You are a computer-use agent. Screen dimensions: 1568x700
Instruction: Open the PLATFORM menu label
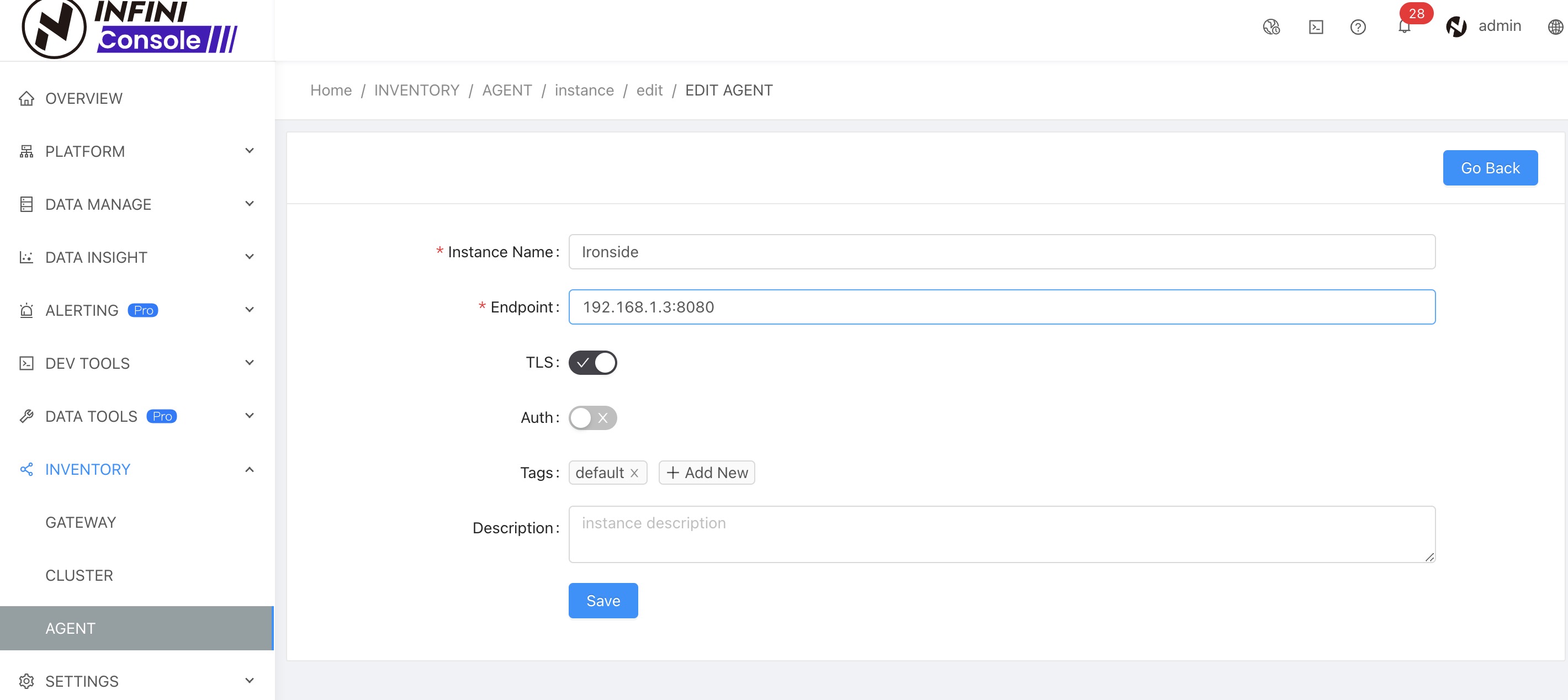click(85, 152)
